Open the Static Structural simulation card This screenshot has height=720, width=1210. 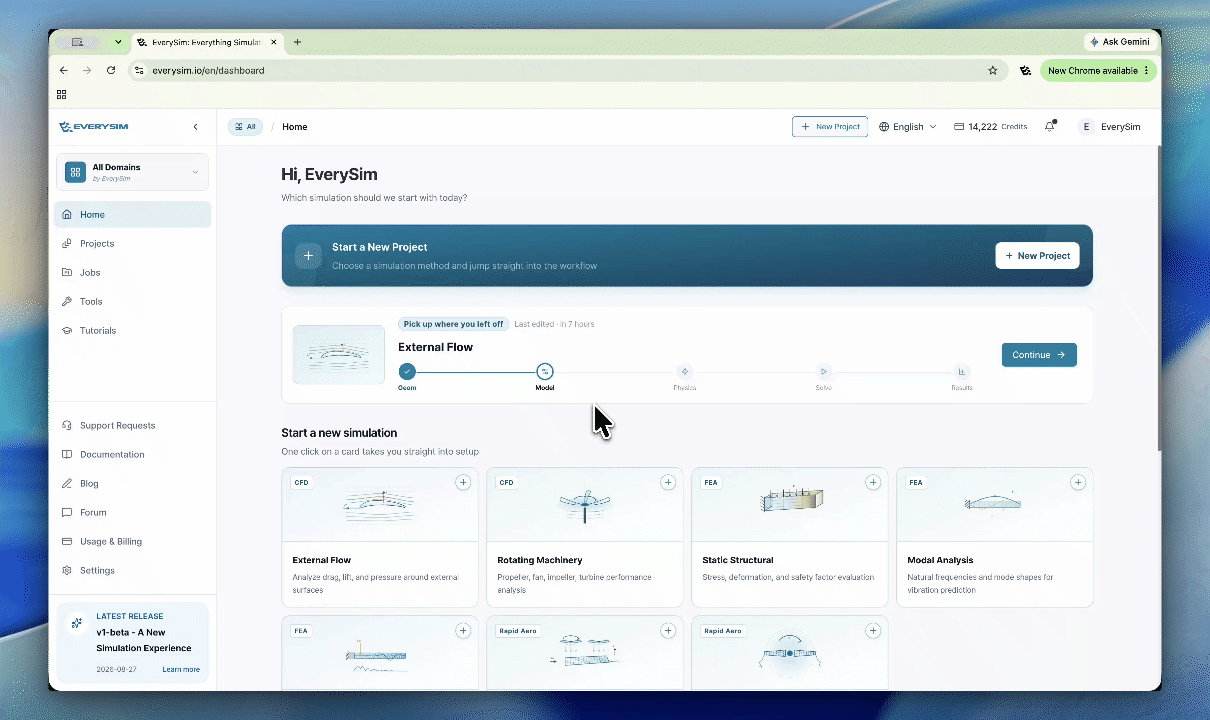790,537
